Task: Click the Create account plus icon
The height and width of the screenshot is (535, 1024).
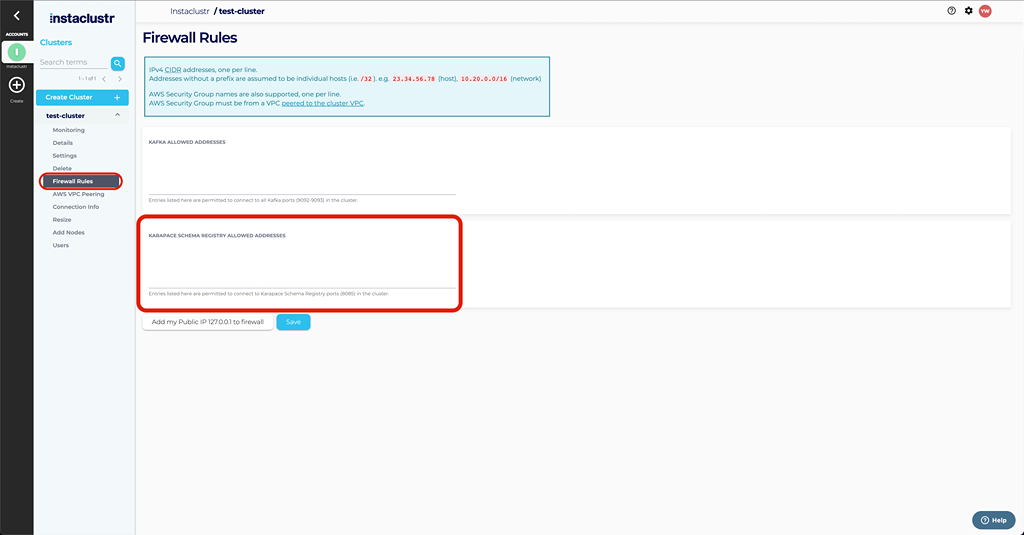Action: point(16,86)
